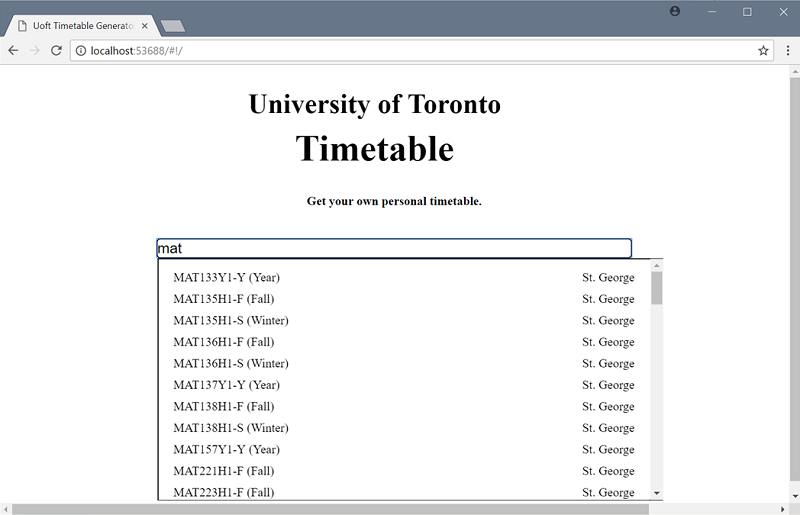Click the University of Toronto heading
Viewport: 800px width, 515px height.
[375, 104]
